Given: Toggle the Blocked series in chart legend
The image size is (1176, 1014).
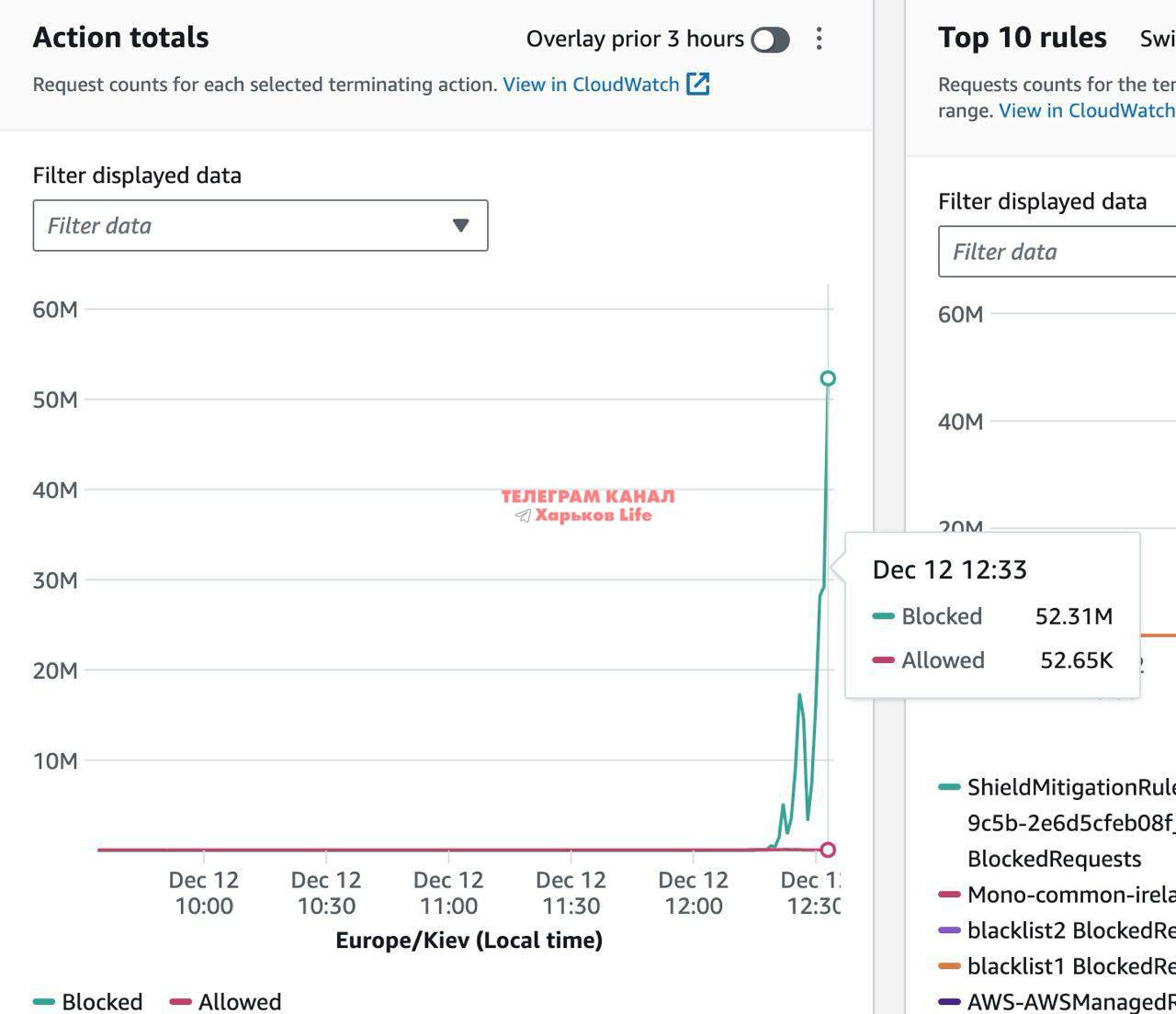Looking at the screenshot, I should pos(89,1001).
